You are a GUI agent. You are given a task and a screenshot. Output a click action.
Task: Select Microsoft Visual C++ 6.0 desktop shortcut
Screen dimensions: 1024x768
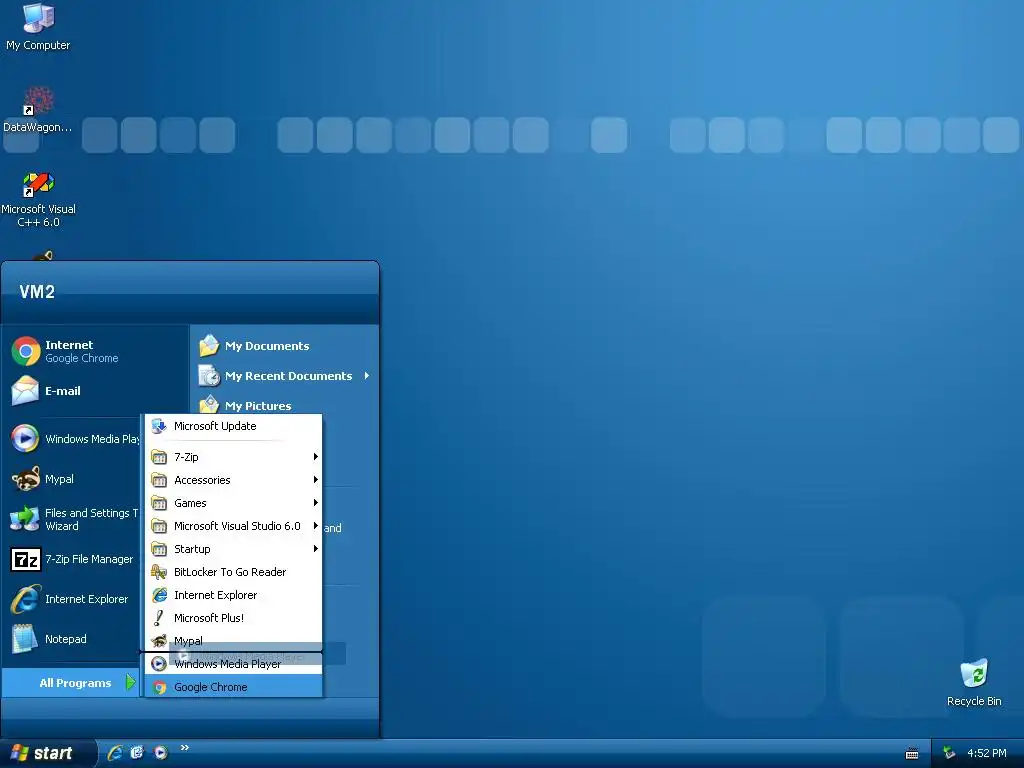pos(38,200)
